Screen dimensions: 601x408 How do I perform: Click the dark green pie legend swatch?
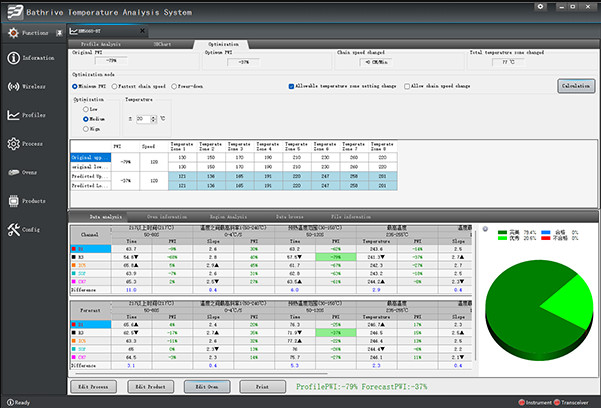click(x=502, y=232)
